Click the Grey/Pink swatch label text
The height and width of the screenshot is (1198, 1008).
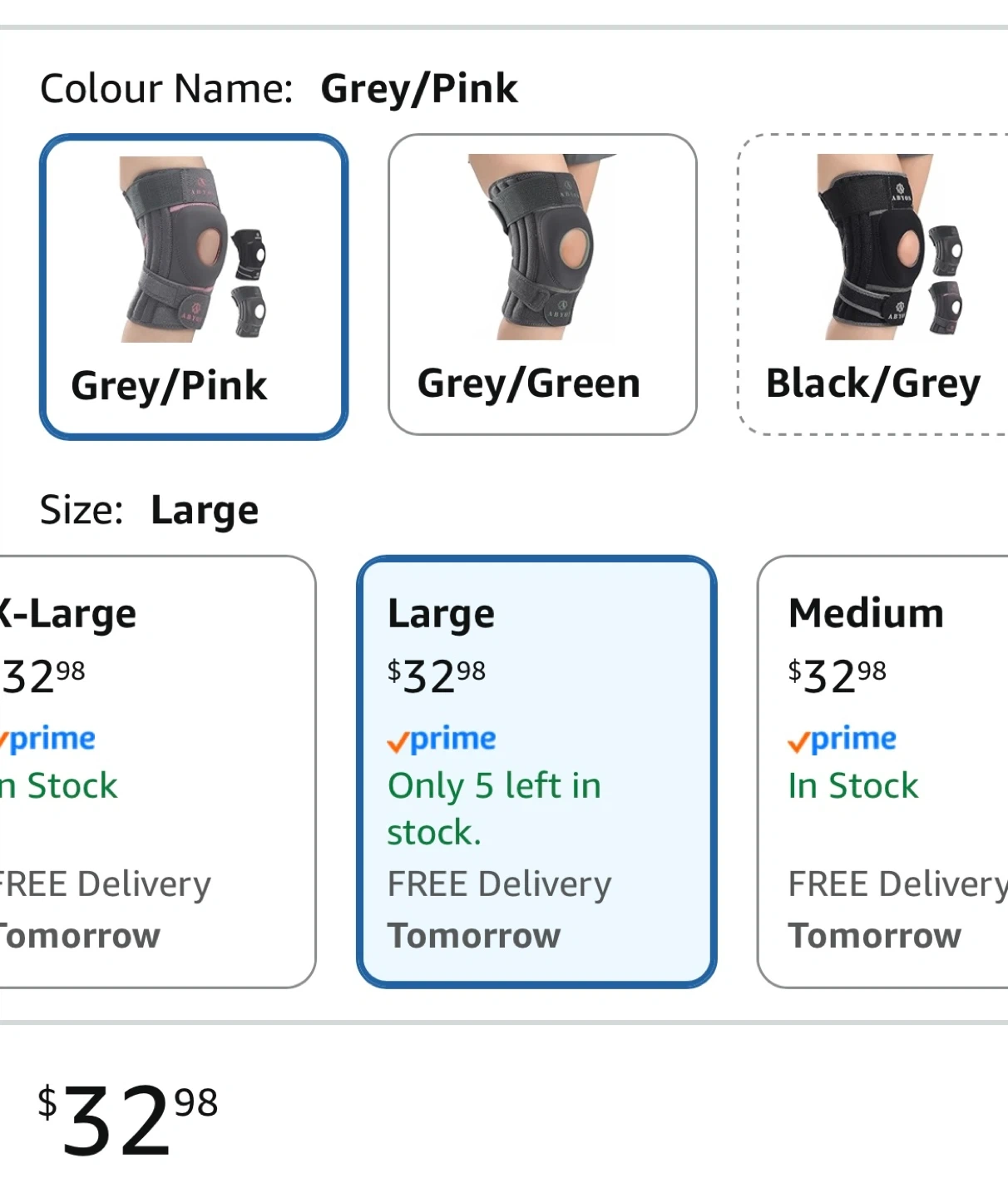(170, 386)
